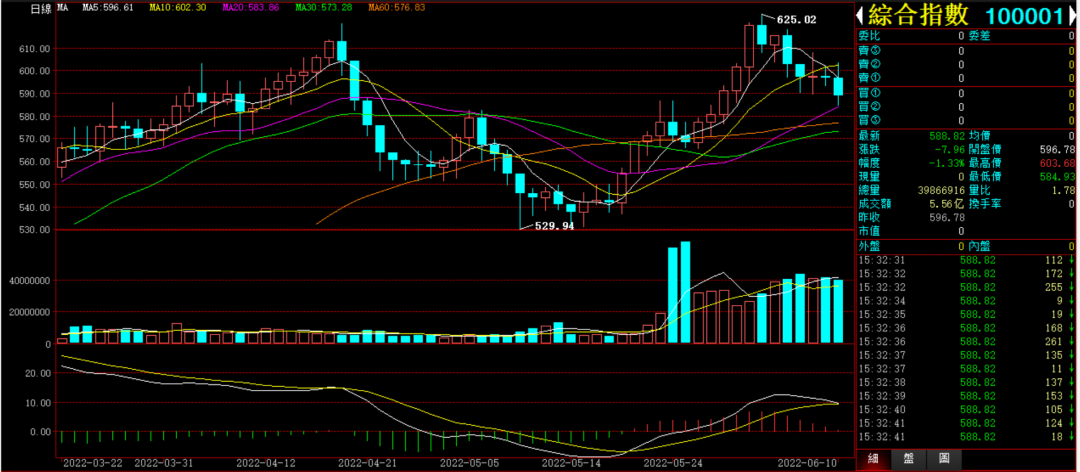Click the 委比 label

[x=868, y=36]
